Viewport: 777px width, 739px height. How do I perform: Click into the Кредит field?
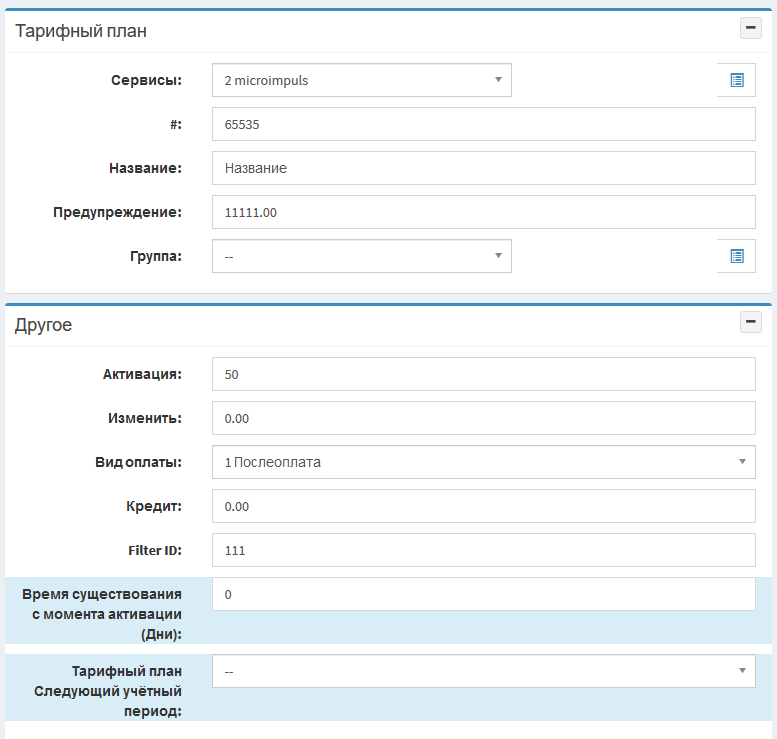coord(483,506)
